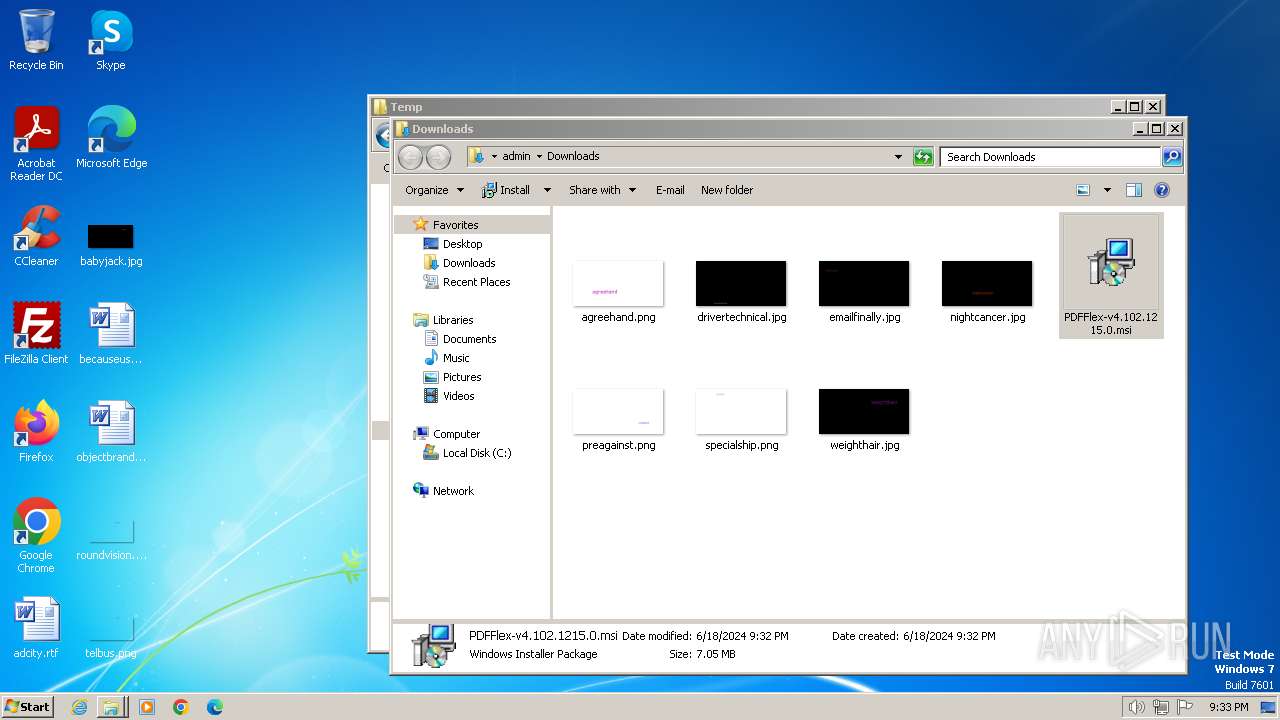Click the Install toolbar button
The image size is (1280, 720).
[507, 190]
